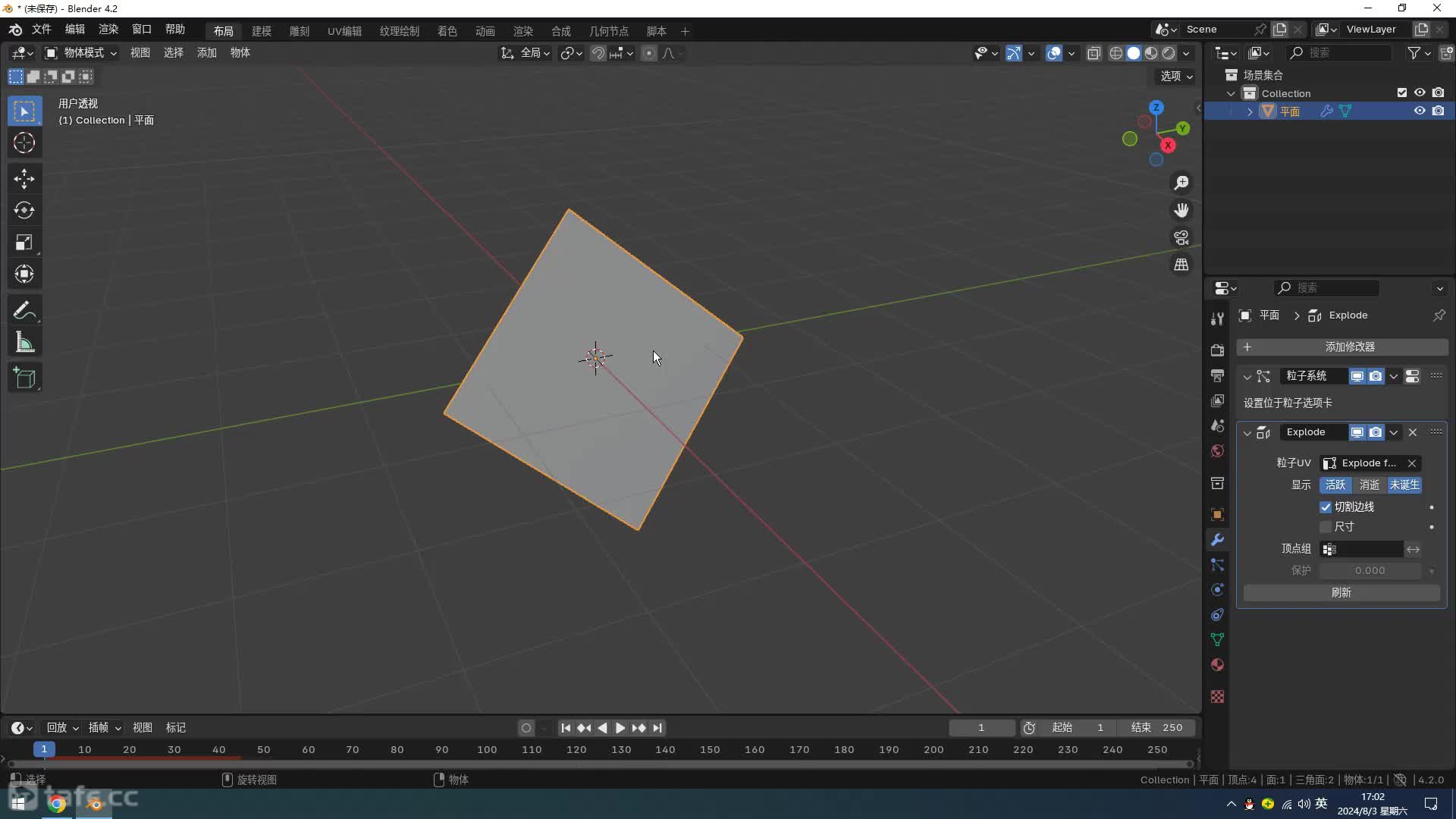Open the Texture properties tab
This screenshot has height=819, width=1456.
[x=1217, y=696]
